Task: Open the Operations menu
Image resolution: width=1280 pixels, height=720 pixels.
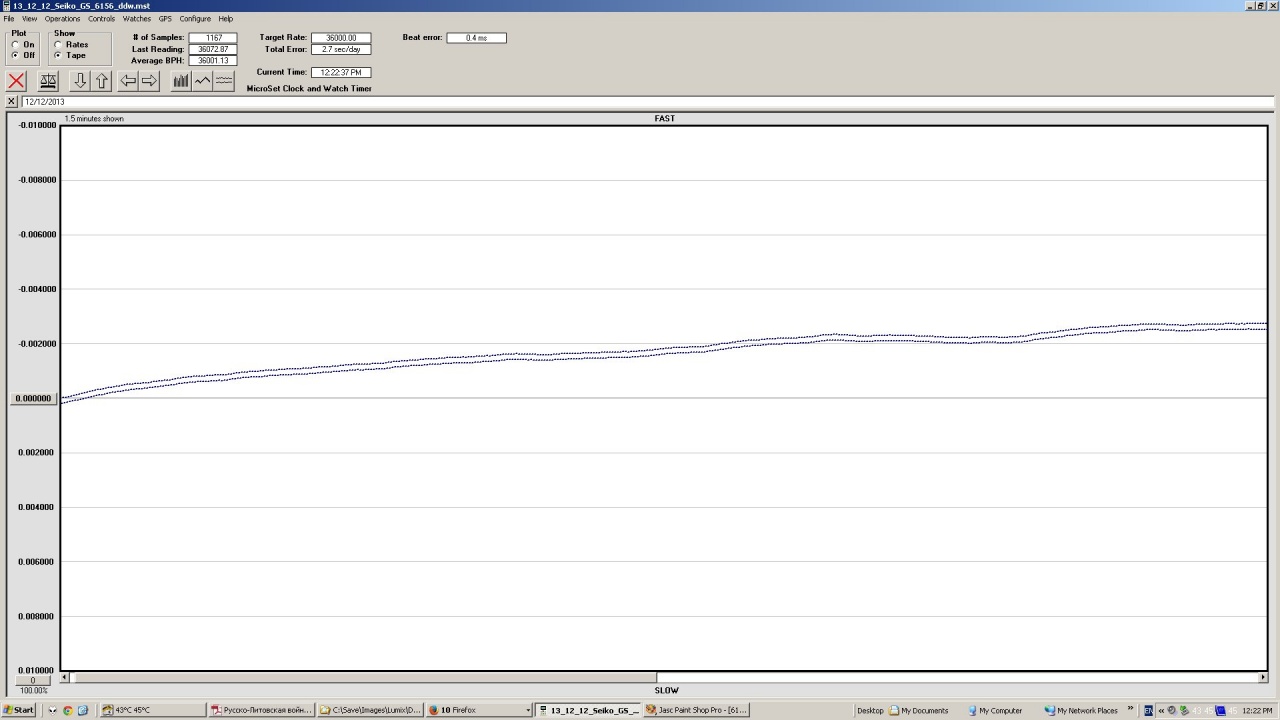Action: [62, 19]
